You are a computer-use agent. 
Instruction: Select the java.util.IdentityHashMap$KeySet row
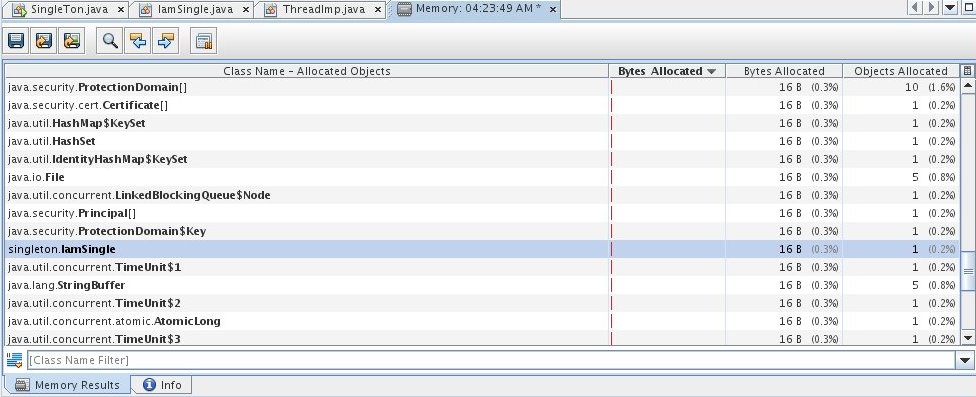click(482, 159)
